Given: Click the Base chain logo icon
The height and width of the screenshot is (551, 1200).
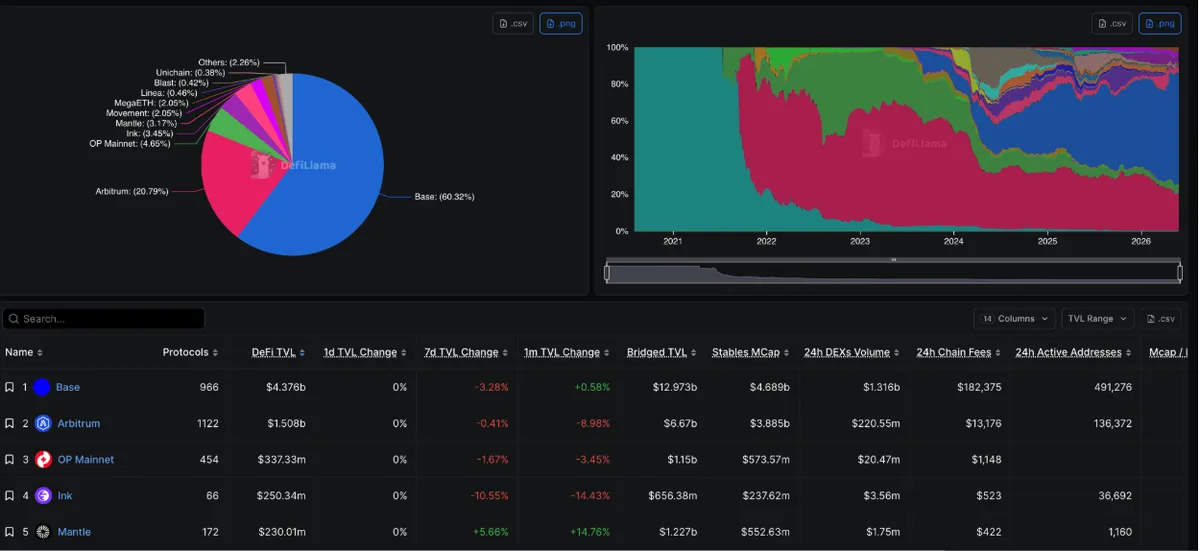Looking at the screenshot, I should pos(42,387).
